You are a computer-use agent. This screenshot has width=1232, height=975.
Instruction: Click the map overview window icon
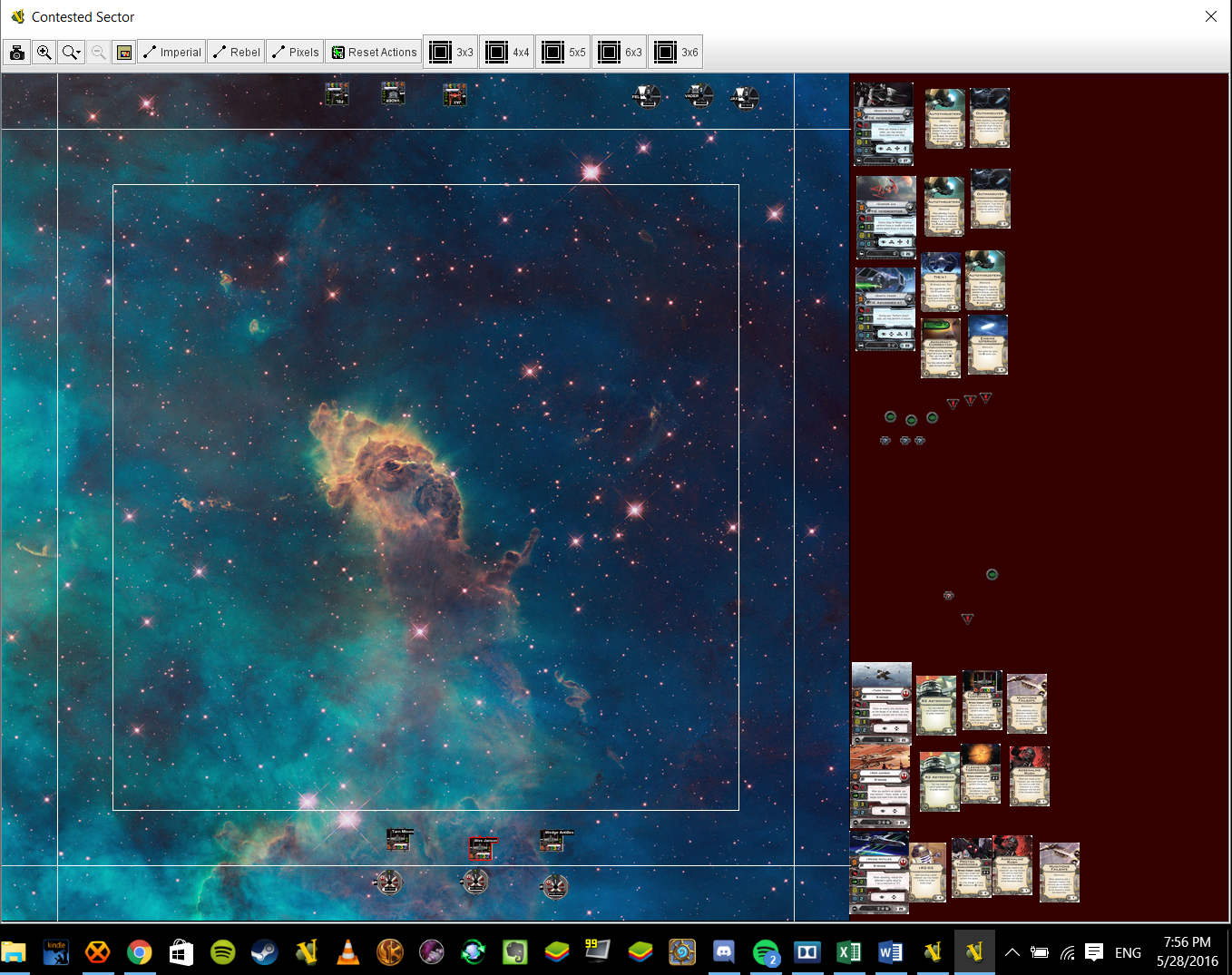pyautogui.click(x=124, y=53)
